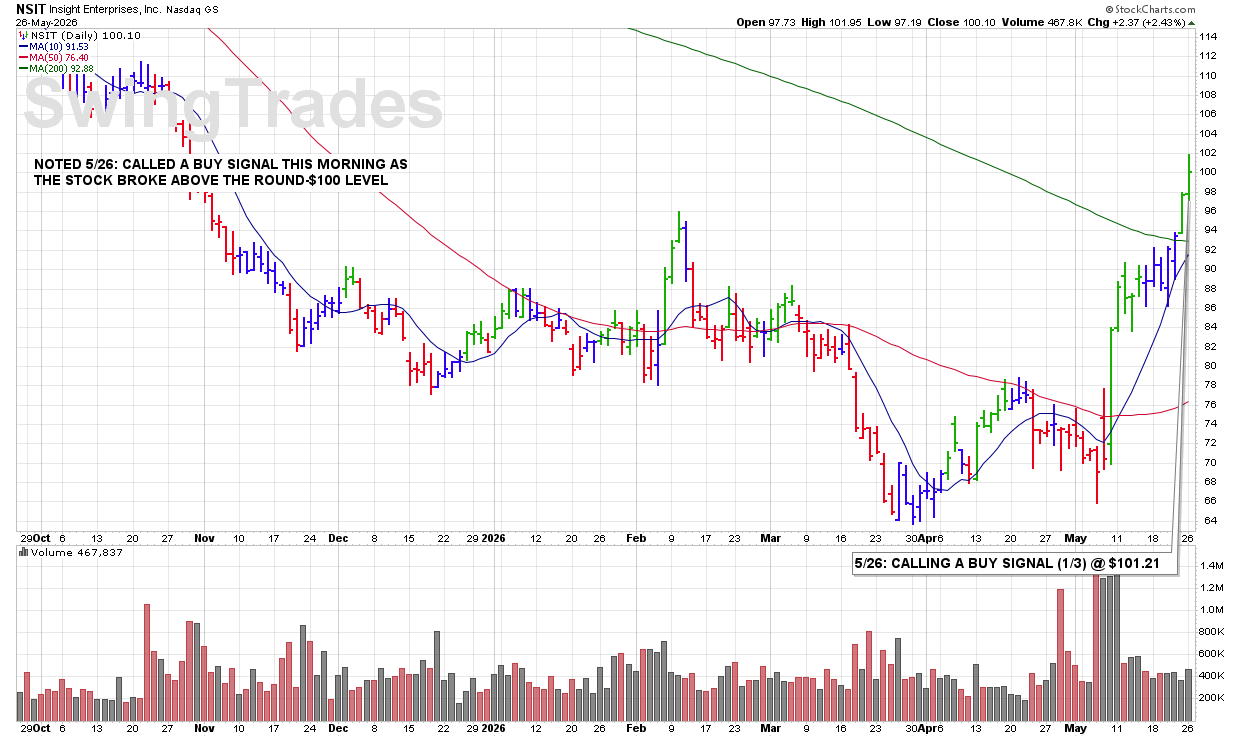Click the 800K volume axis label

pos(1212,632)
